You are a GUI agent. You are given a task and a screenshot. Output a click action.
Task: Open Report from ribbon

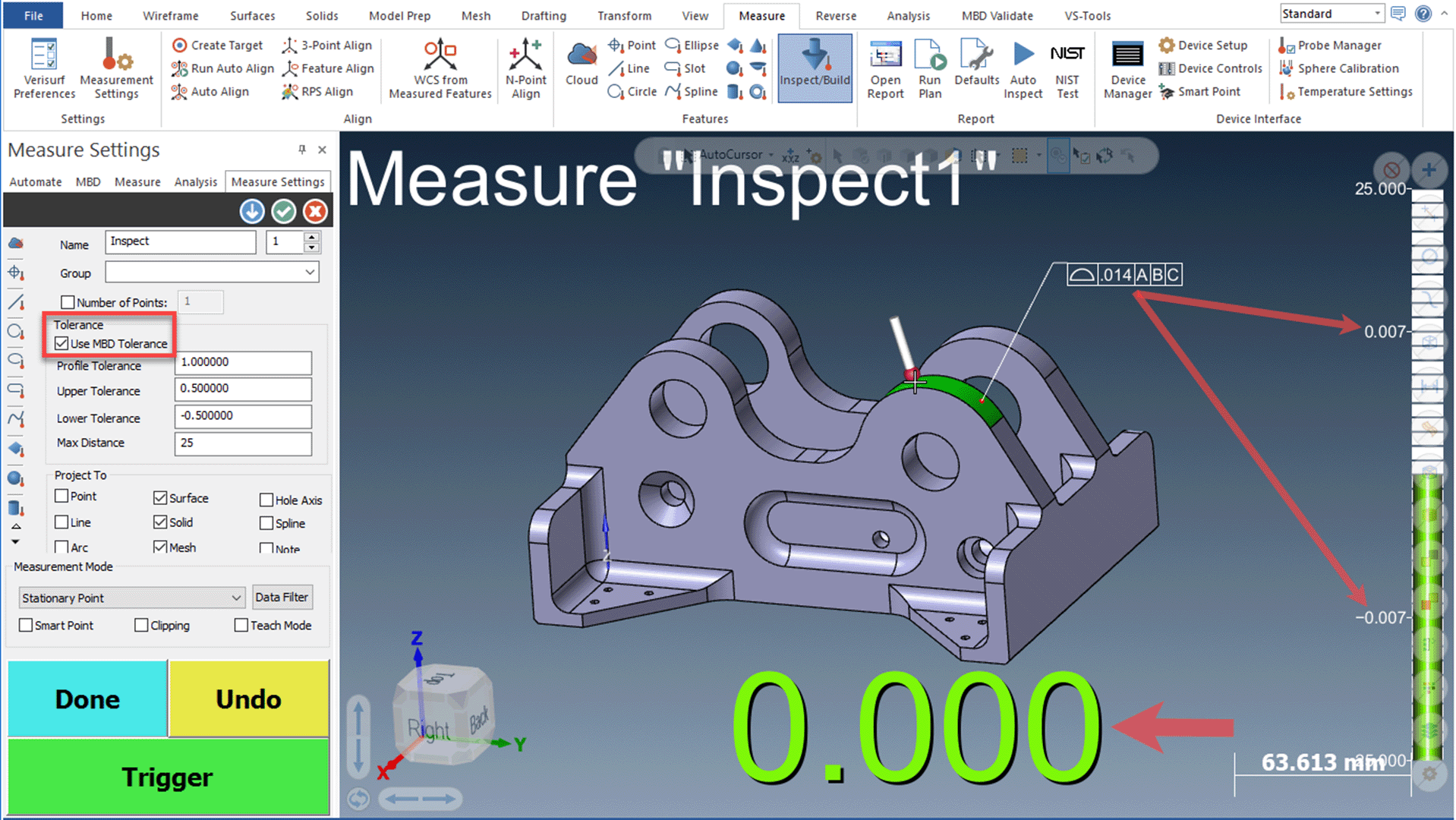[x=885, y=68]
